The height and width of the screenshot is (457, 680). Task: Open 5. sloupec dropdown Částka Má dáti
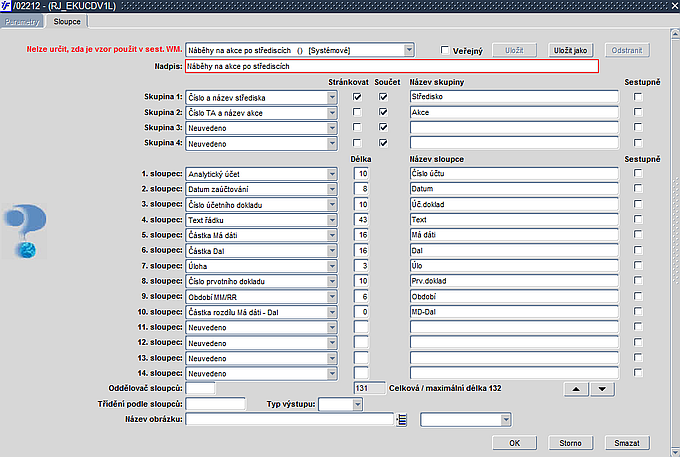332,235
